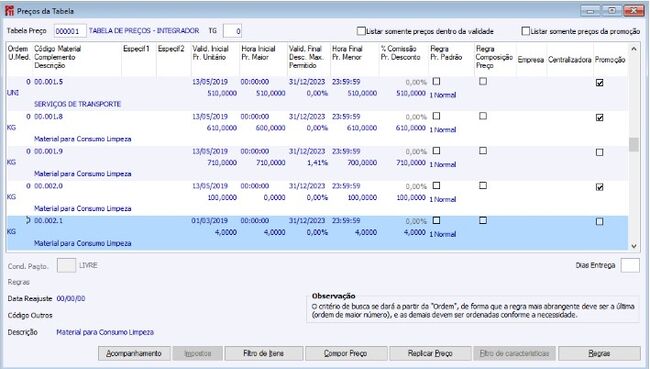Click the vertical scrollbar thumb of table

633,145
